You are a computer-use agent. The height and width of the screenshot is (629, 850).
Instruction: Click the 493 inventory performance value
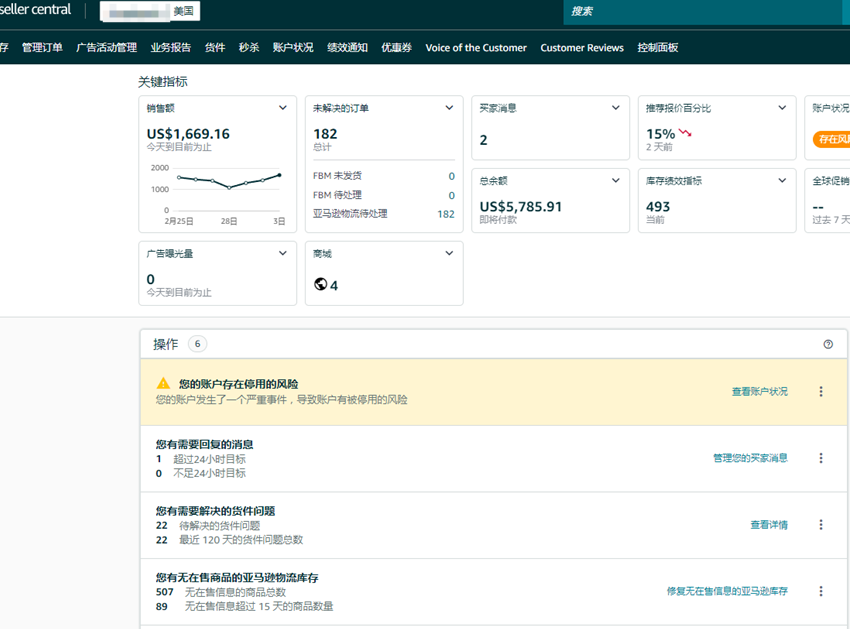658,207
